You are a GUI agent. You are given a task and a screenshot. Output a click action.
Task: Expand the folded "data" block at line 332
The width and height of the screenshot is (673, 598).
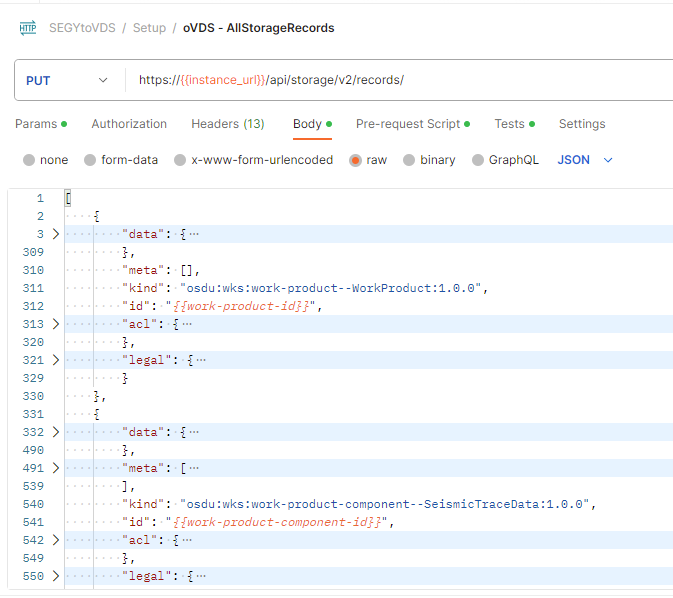coord(56,432)
